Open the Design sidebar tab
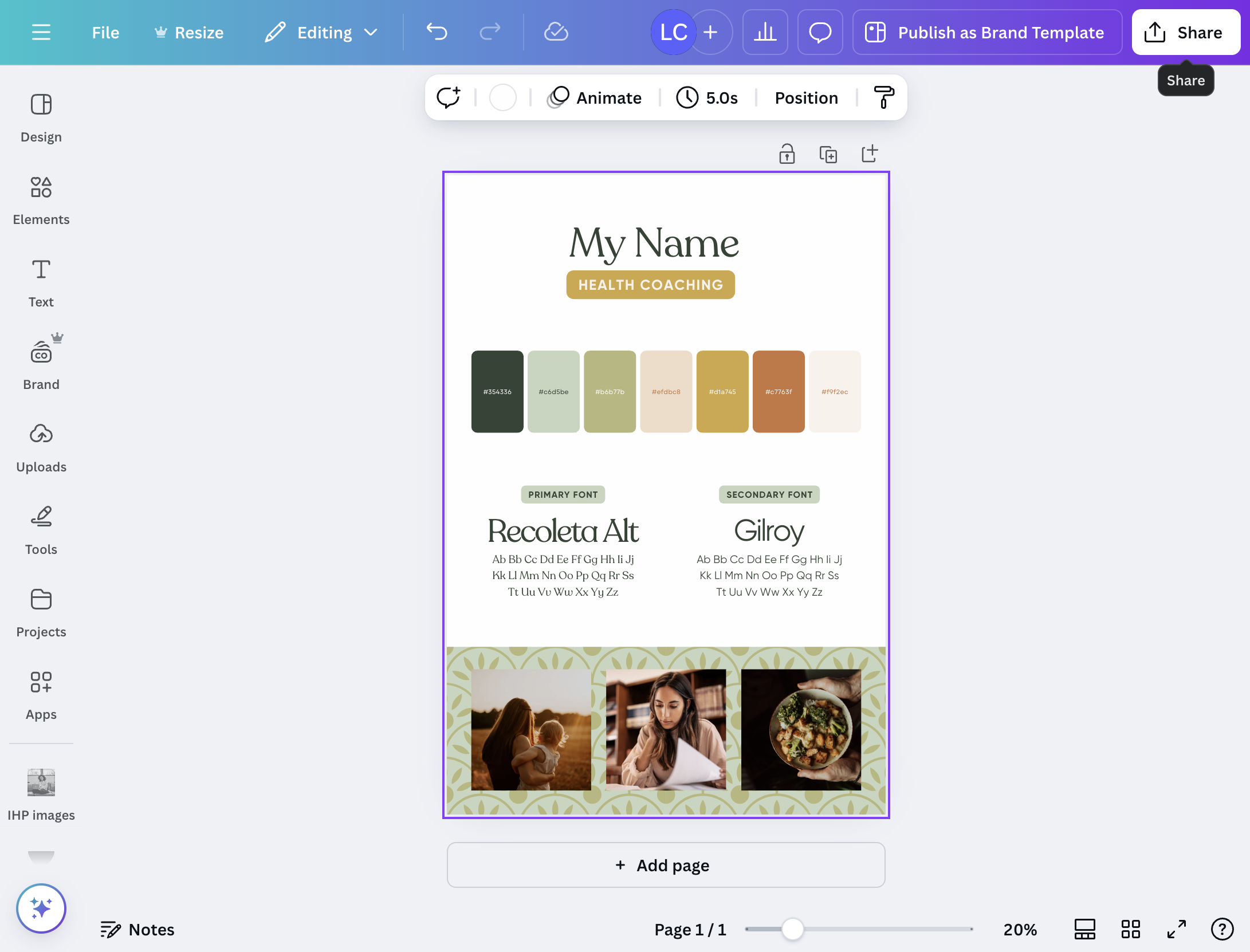This screenshot has width=1250, height=952. 41,118
